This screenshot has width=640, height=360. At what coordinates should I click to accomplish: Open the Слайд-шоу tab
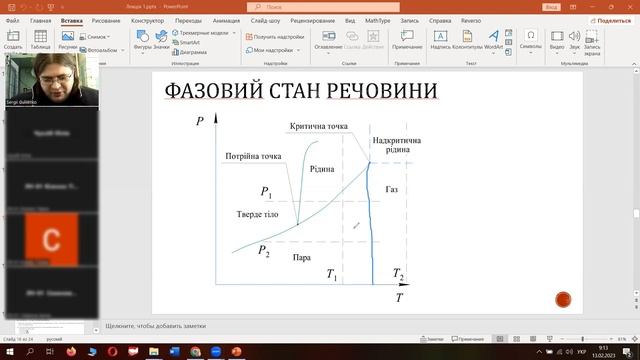pos(265,20)
